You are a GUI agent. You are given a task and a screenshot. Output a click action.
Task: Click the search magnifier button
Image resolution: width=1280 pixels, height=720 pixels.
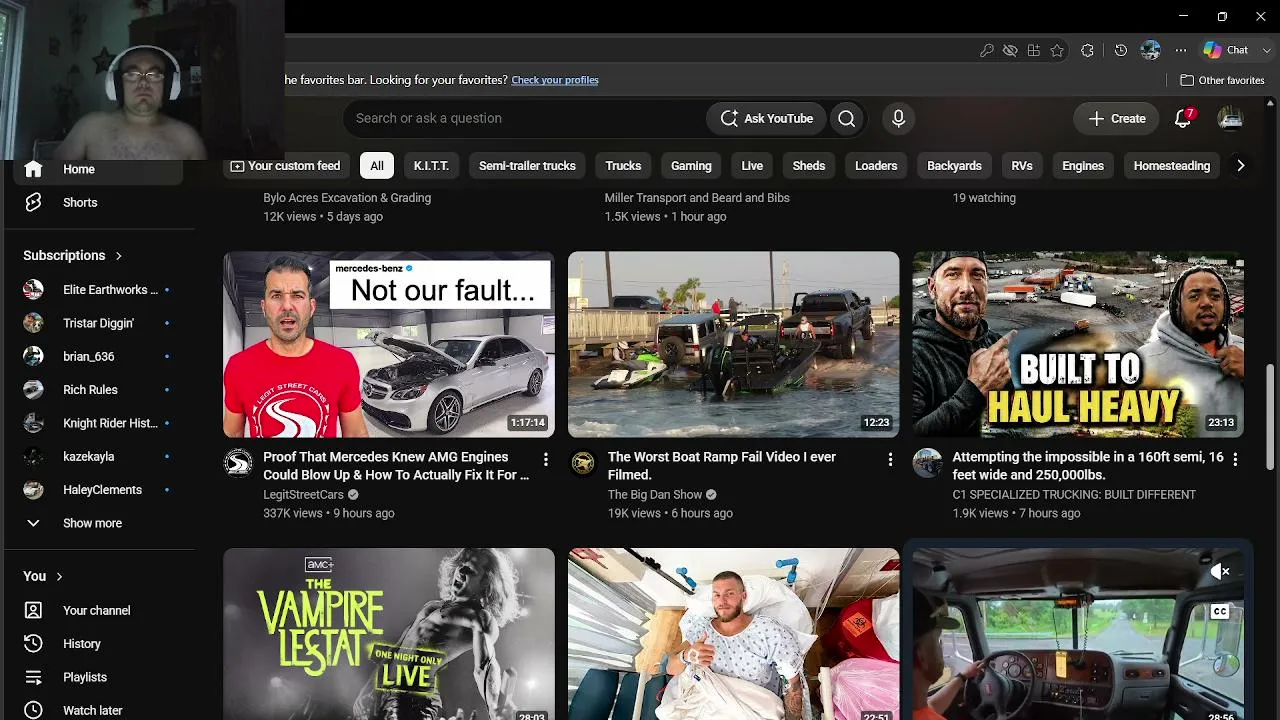tap(847, 118)
